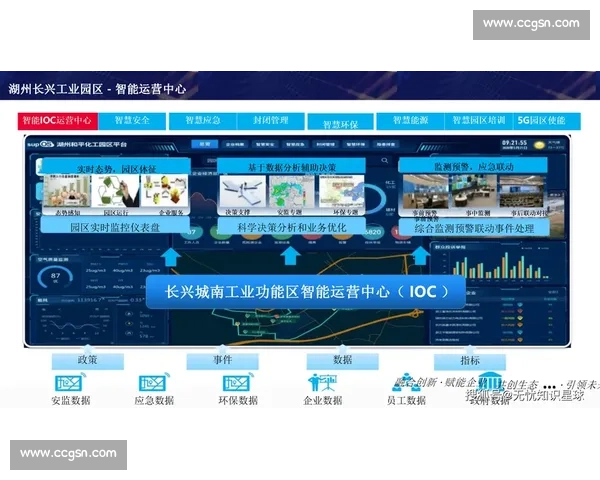Switch to the 智慧安全 tab in the top strip

[132, 121]
